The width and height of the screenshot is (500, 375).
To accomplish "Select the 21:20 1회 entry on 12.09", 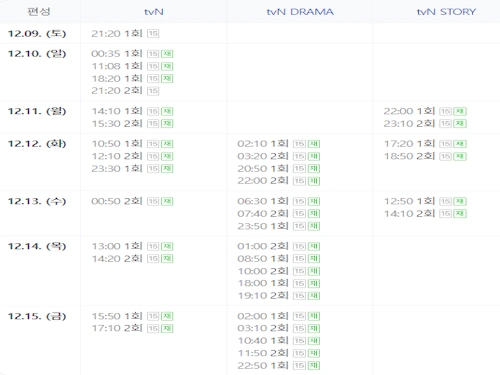I will pos(117,33).
